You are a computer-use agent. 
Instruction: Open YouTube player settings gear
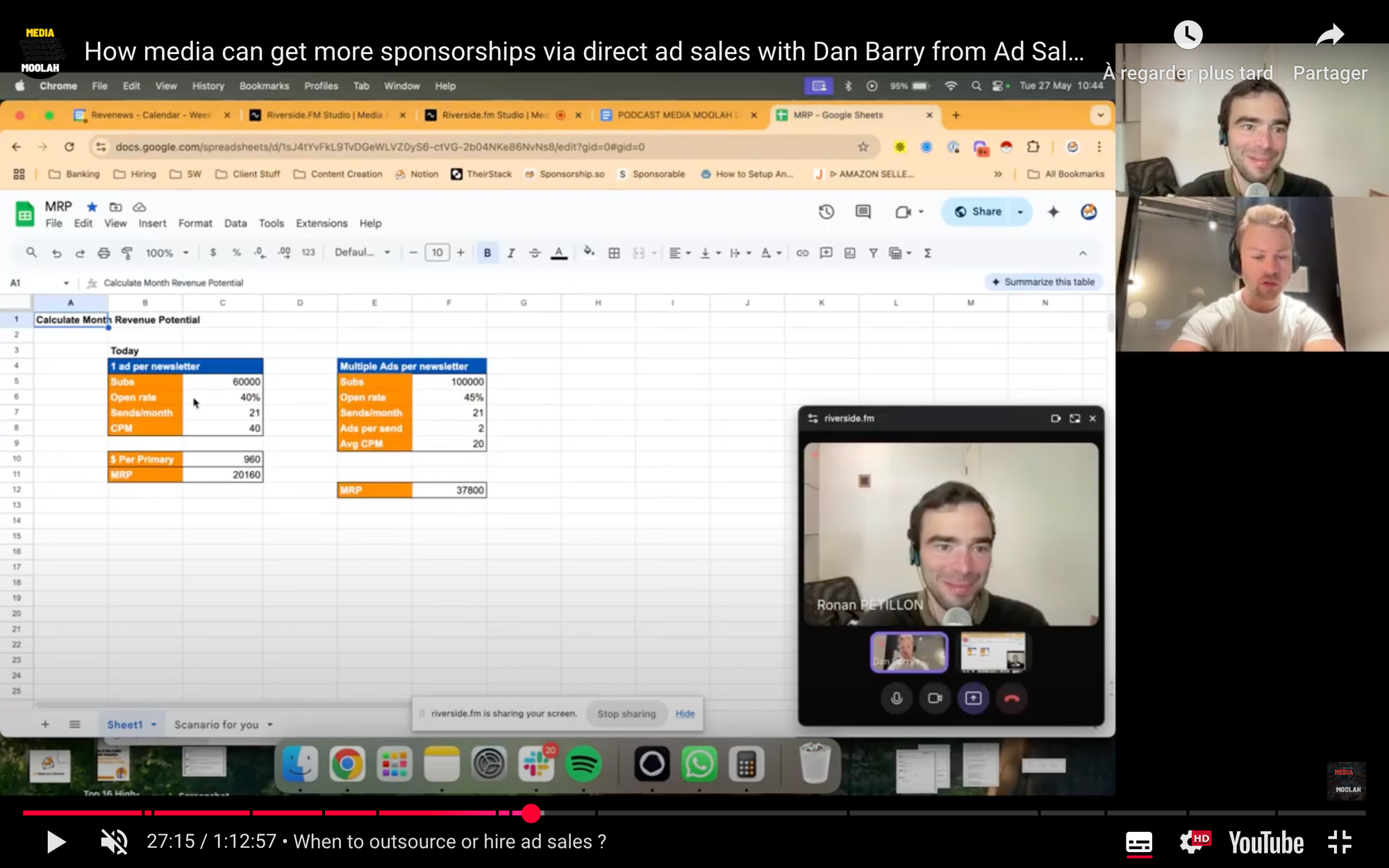(1193, 842)
